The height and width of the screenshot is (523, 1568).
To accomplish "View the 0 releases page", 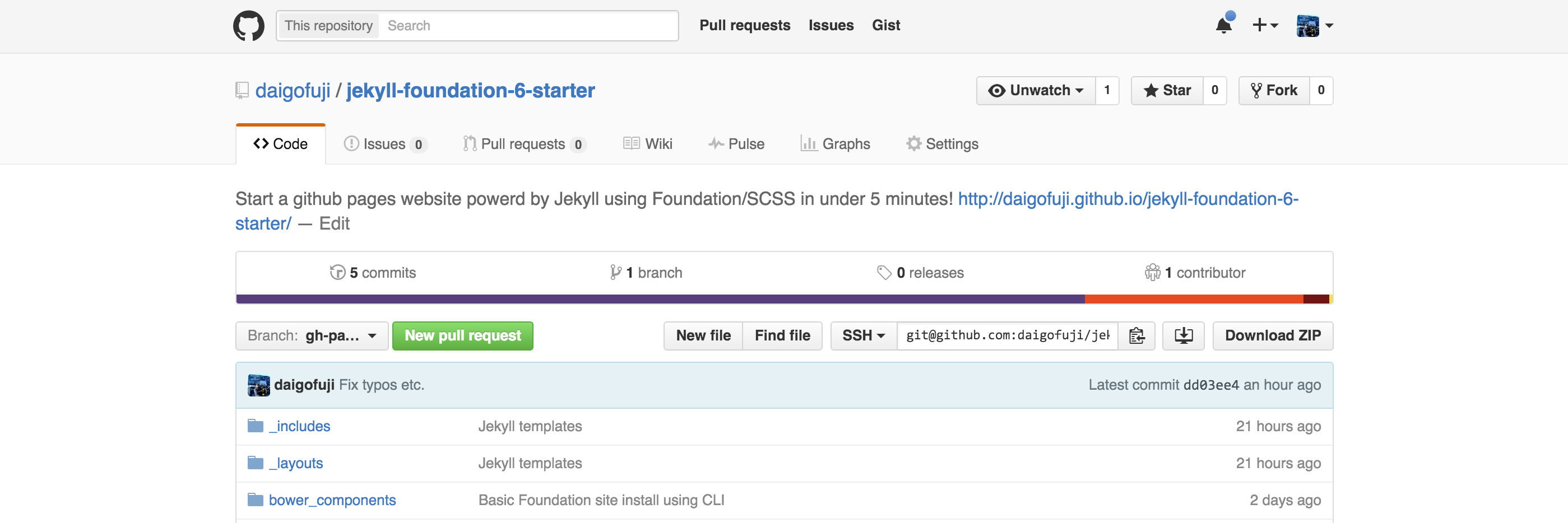I will pyautogui.click(x=920, y=273).
